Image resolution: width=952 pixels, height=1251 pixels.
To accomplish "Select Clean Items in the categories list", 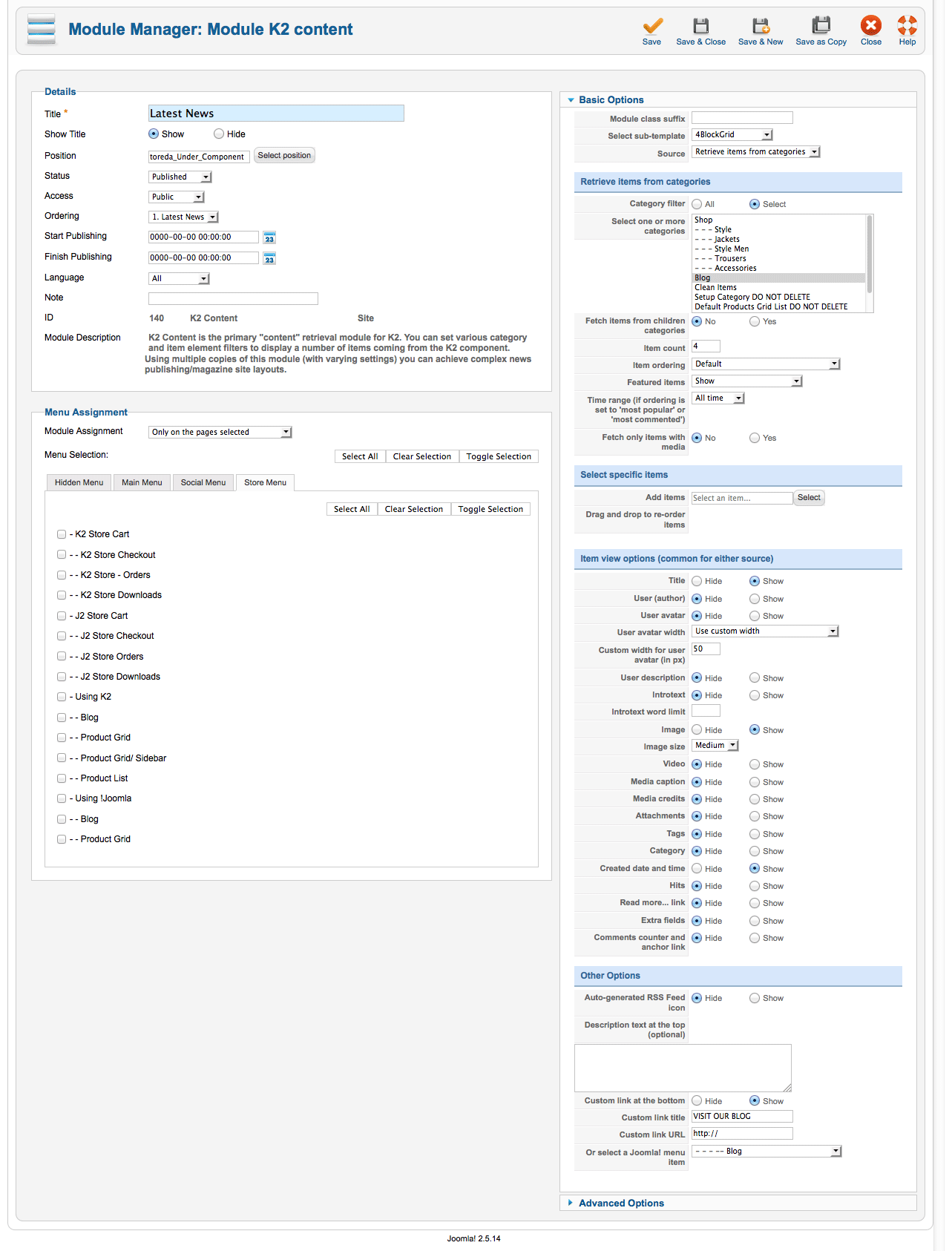I will tap(778, 288).
